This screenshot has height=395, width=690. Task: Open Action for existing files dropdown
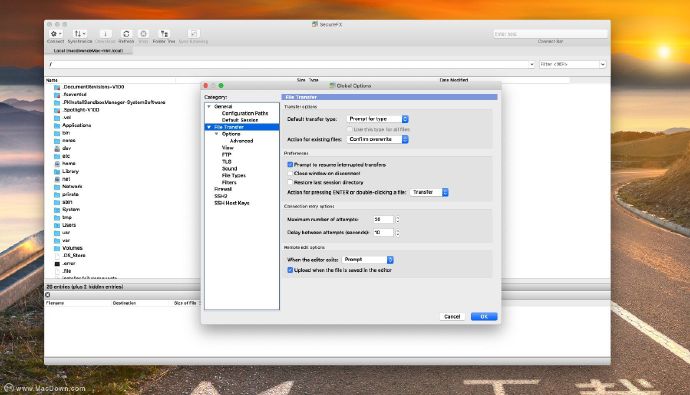pyautogui.click(x=378, y=139)
